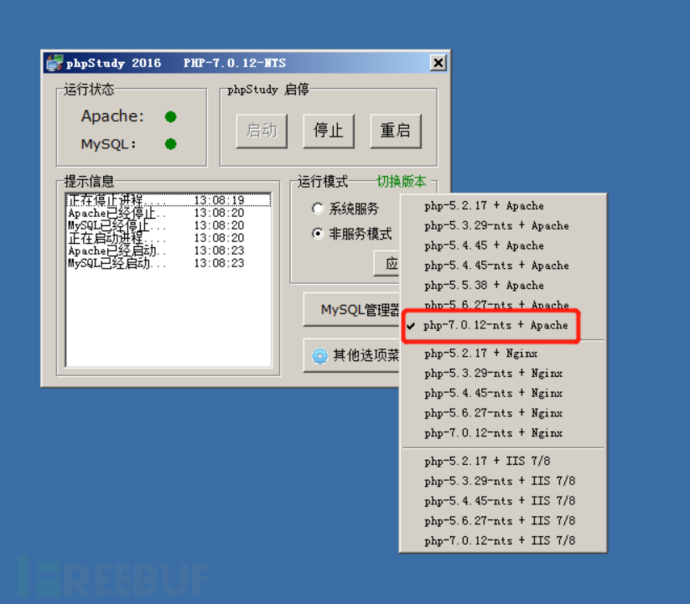690x604 pixels.
Task: Click the Apache: status label
Action: [113, 116]
